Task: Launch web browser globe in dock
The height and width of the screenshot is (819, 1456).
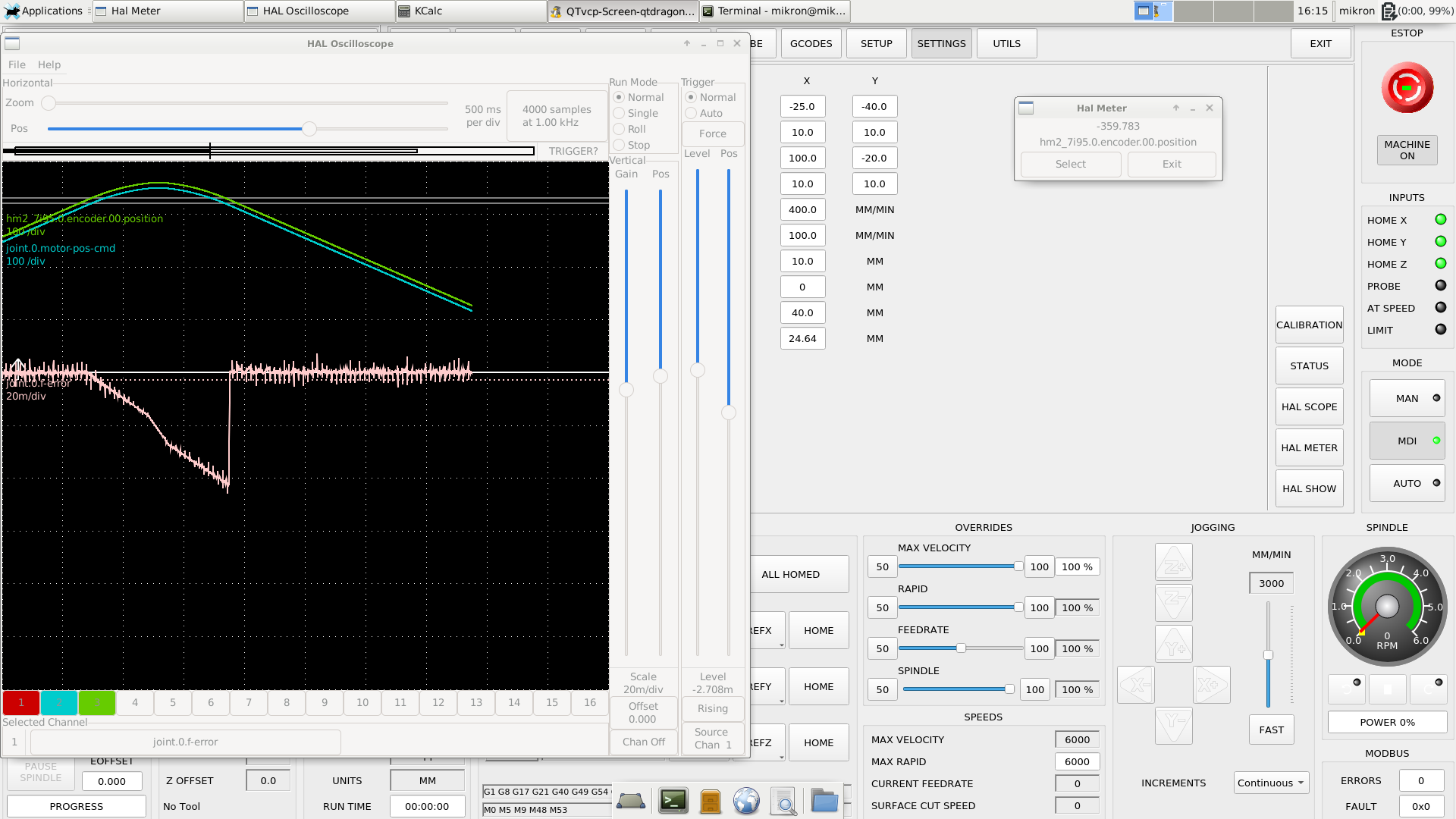Action: click(746, 801)
